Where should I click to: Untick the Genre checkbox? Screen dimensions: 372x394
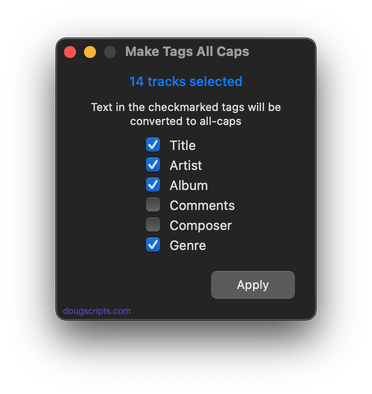click(x=153, y=245)
